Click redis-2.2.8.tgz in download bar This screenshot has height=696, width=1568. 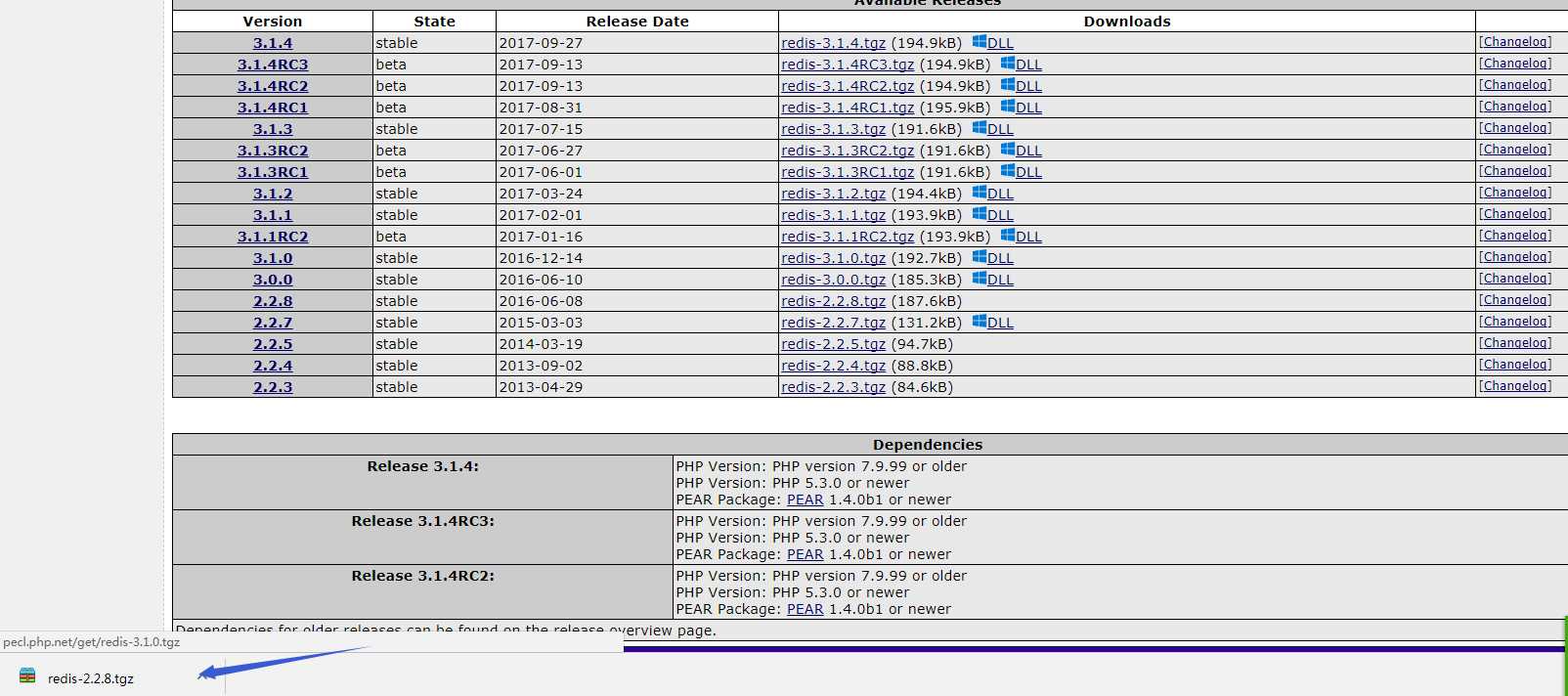(x=91, y=678)
